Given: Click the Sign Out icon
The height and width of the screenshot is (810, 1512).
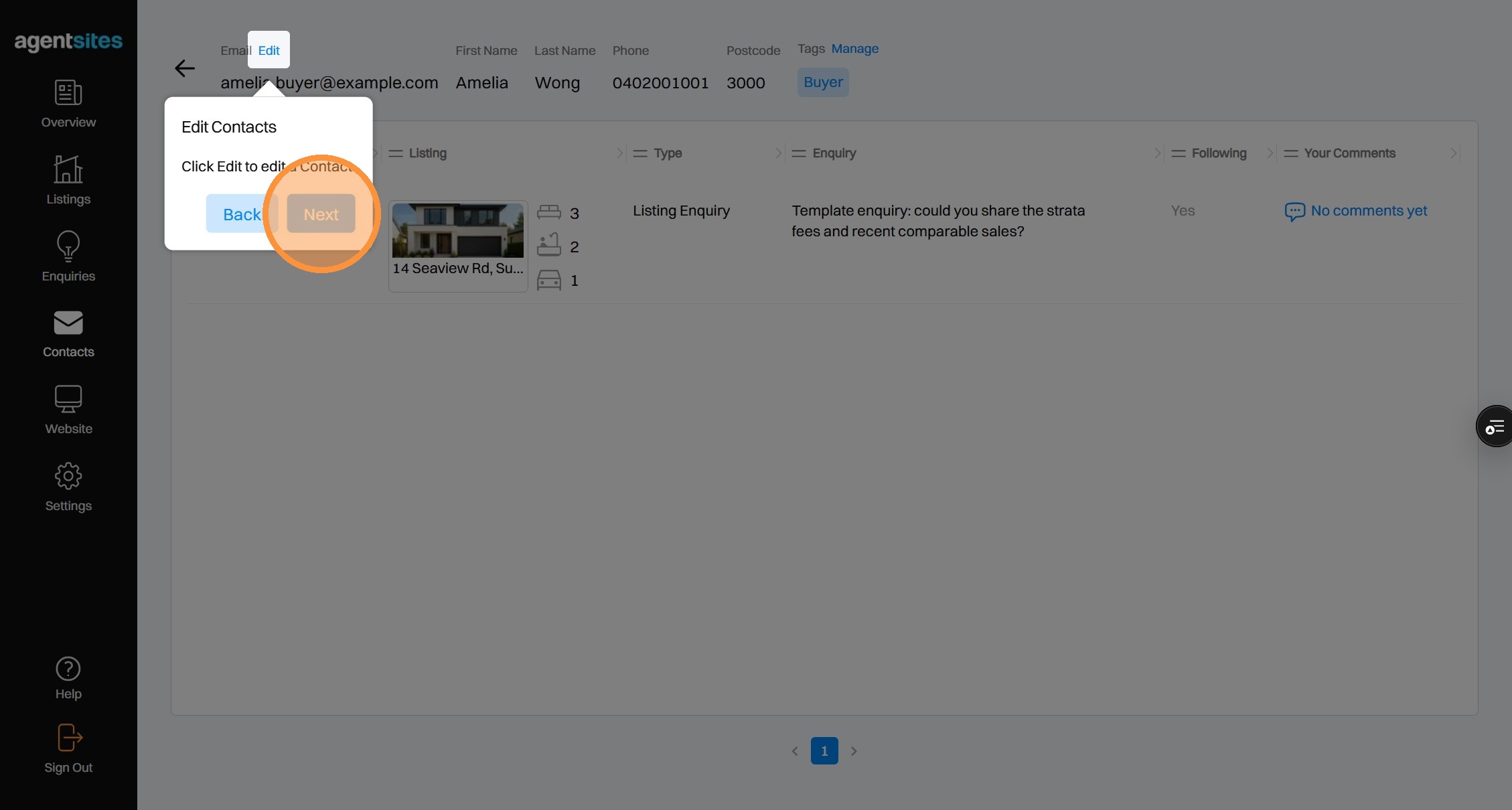Looking at the screenshot, I should [68, 738].
